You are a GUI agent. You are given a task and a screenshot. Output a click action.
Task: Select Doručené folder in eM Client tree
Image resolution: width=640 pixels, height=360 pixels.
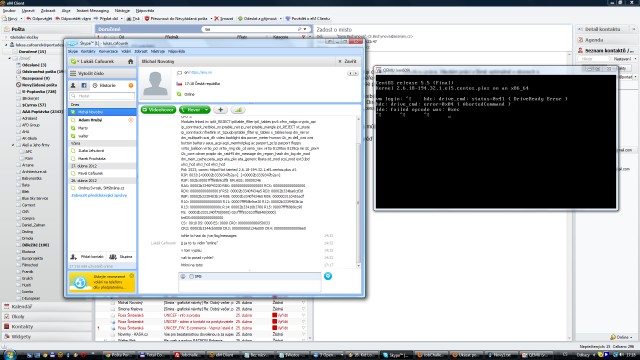[x=33, y=52]
